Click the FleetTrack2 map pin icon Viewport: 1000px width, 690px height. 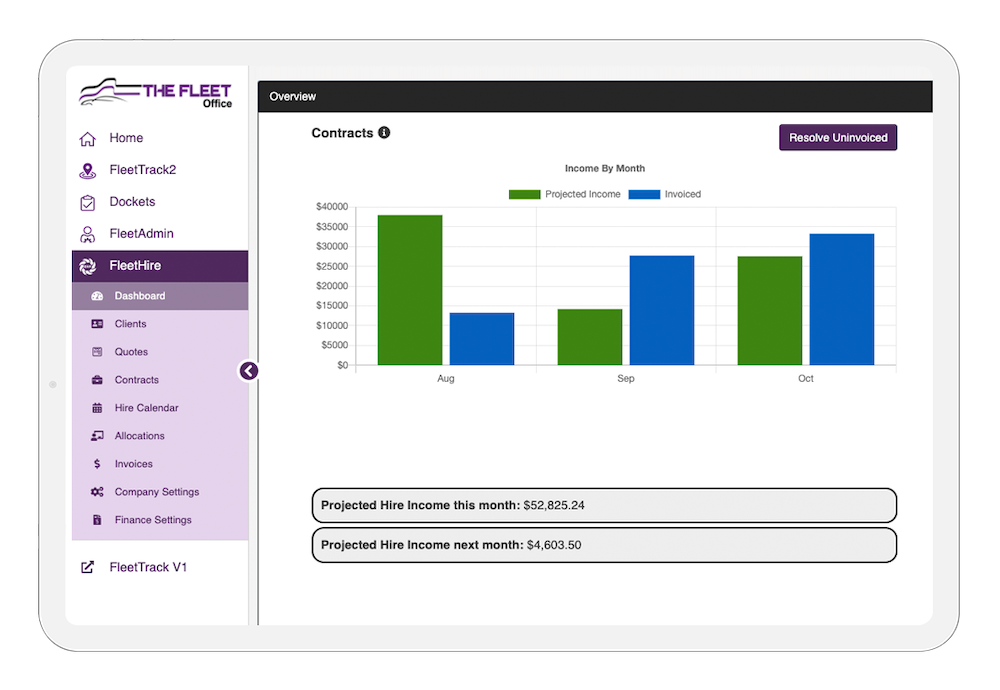87,171
